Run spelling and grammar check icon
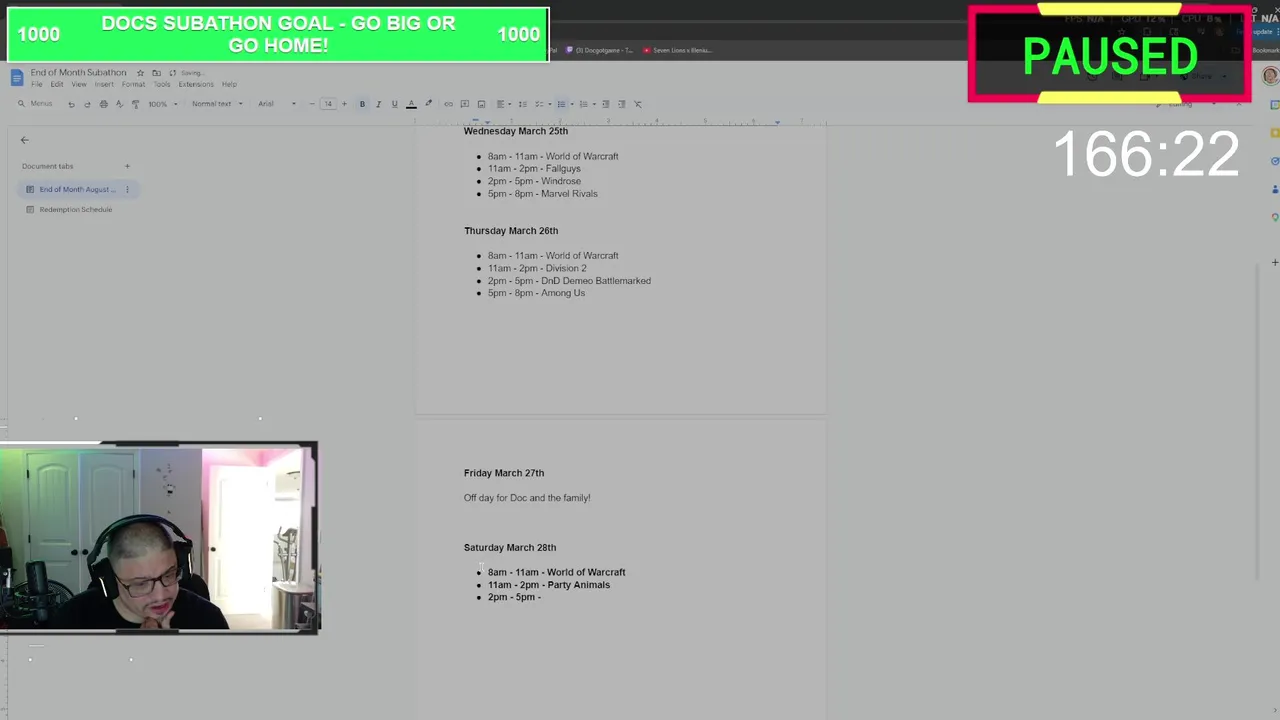The image size is (1280, 720). click(x=119, y=104)
